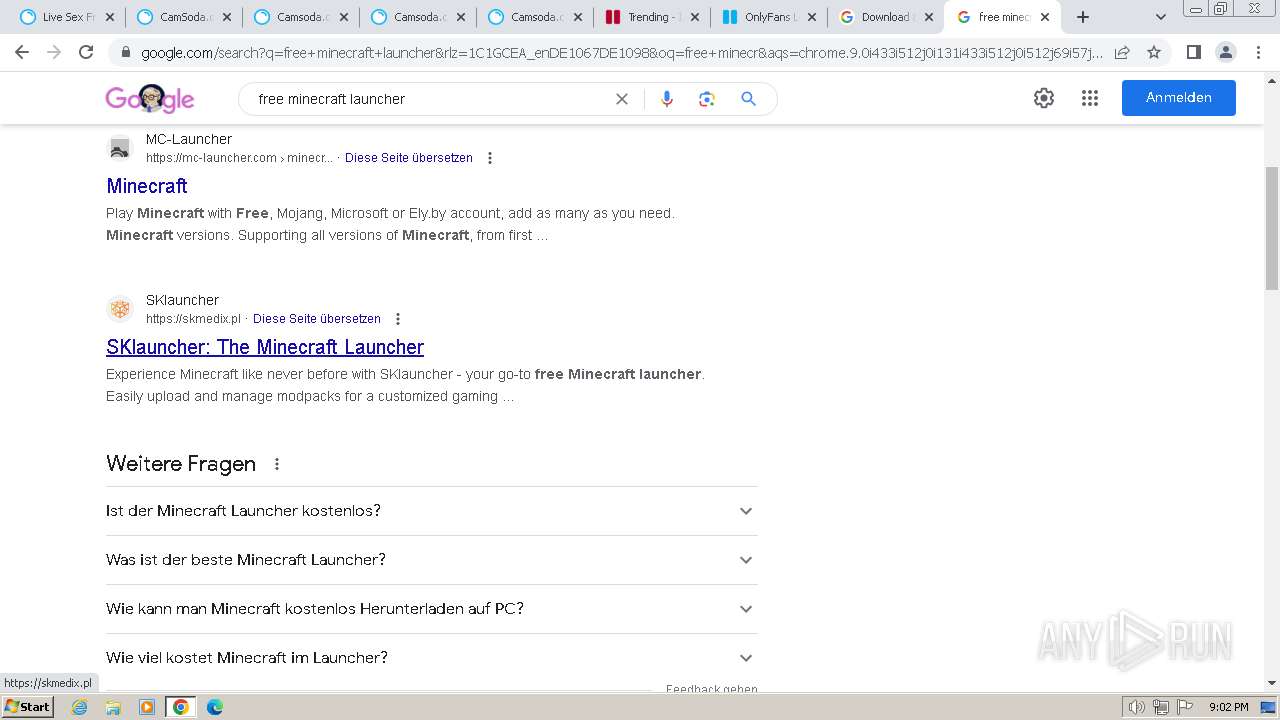Viewport: 1280px width, 720px height.
Task: Open File Explorer from the taskbar
Action: tap(113, 707)
